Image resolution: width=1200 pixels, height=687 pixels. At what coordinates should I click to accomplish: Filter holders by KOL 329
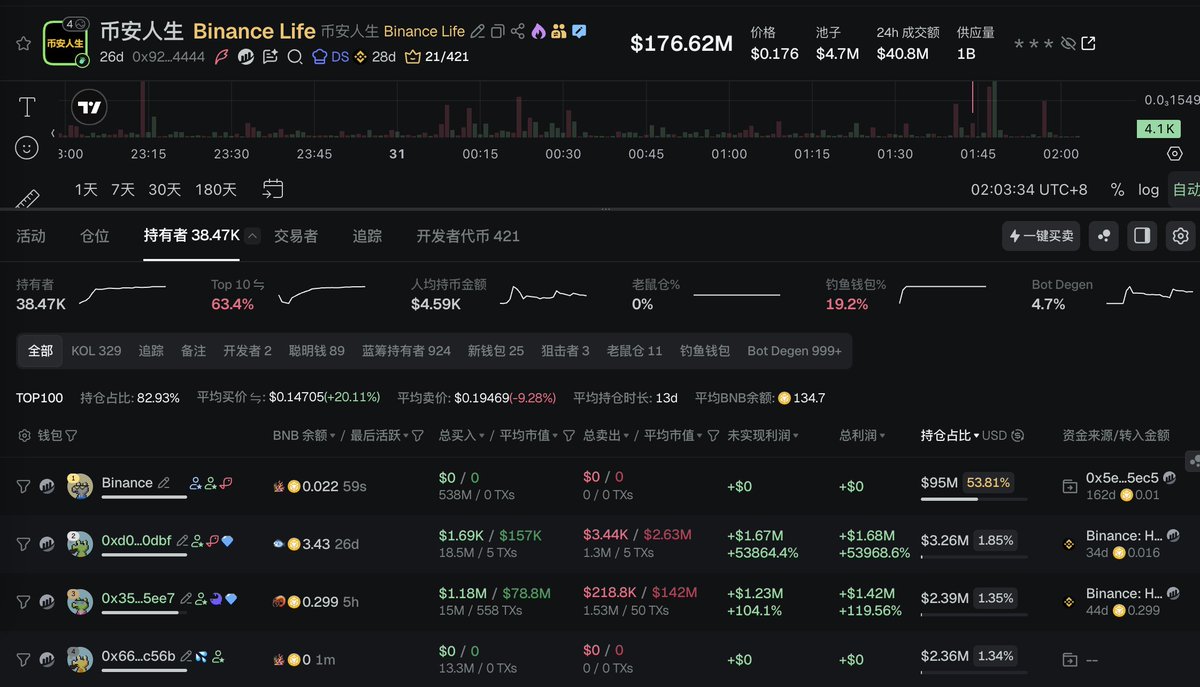pos(96,351)
